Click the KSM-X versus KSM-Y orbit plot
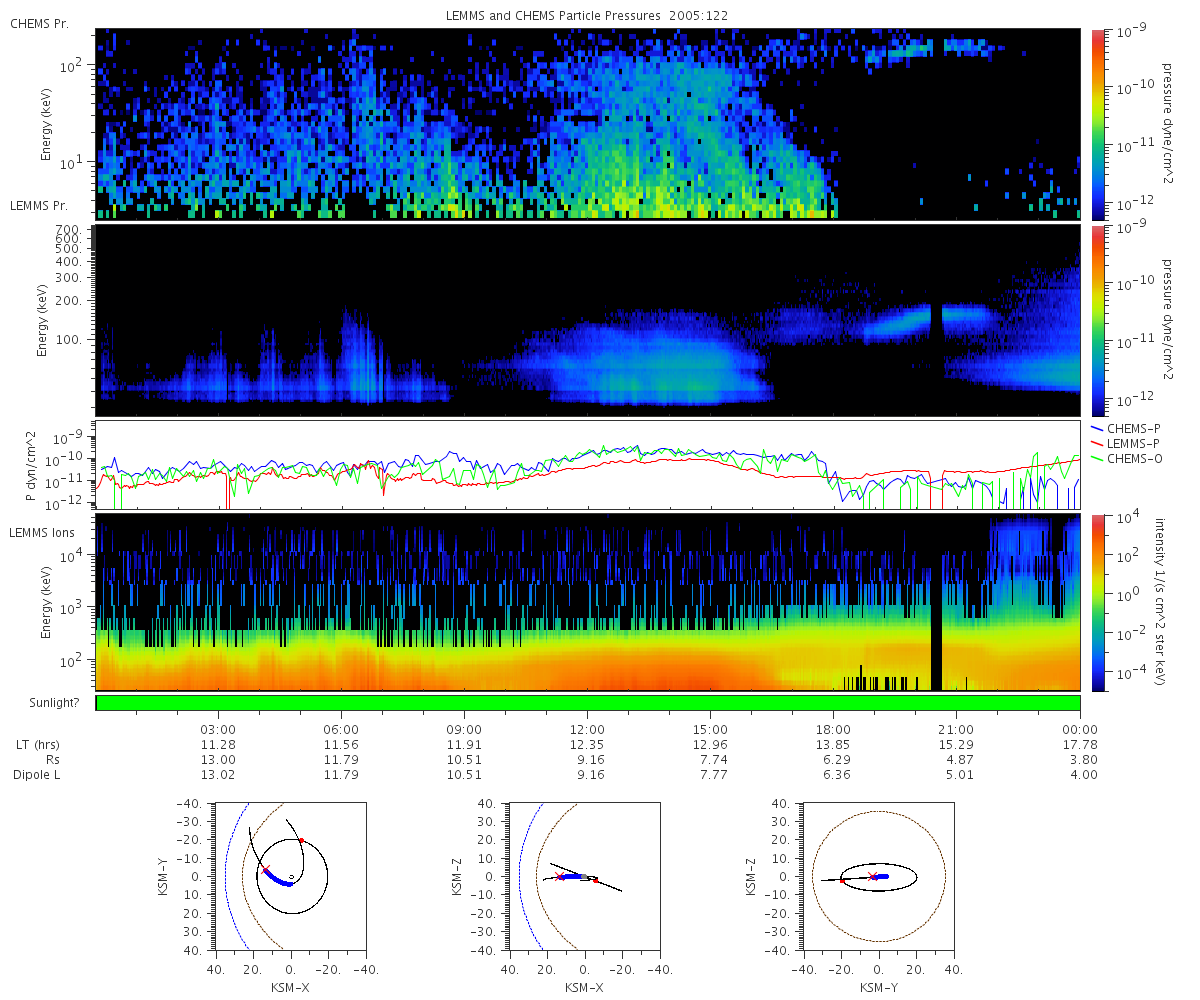 290,875
